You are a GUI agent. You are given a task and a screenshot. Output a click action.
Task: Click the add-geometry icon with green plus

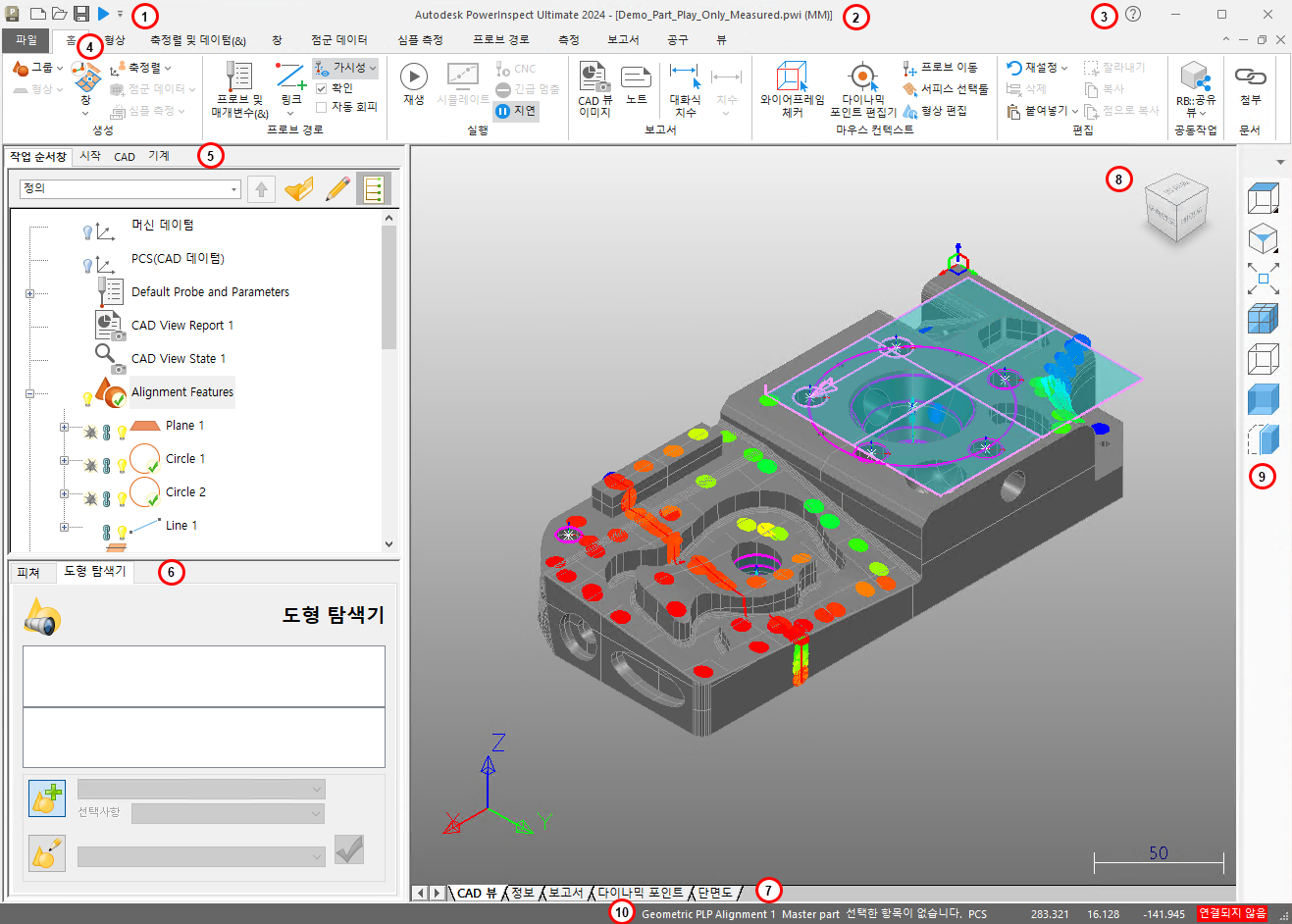click(47, 799)
